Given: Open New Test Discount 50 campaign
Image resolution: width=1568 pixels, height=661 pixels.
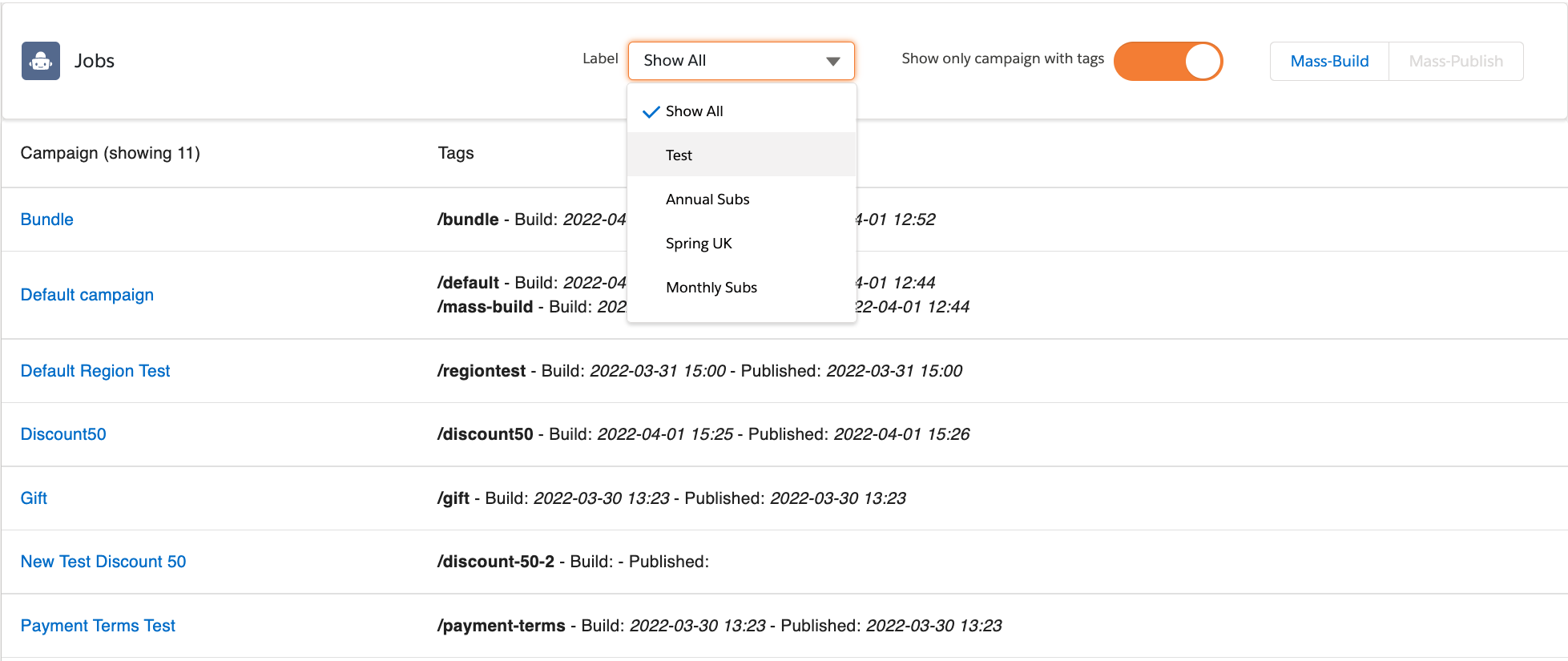Looking at the screenshot, I should [x=103, y=562].
